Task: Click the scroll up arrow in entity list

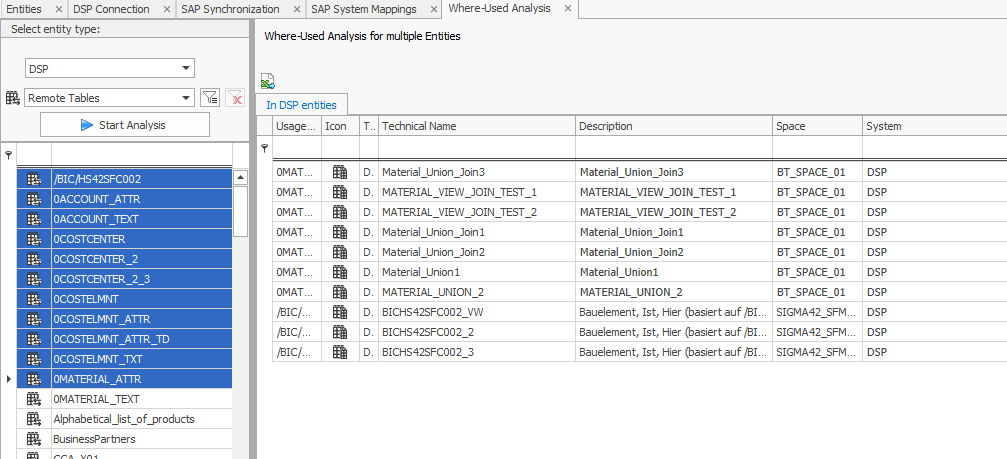Action: [240, 178]
